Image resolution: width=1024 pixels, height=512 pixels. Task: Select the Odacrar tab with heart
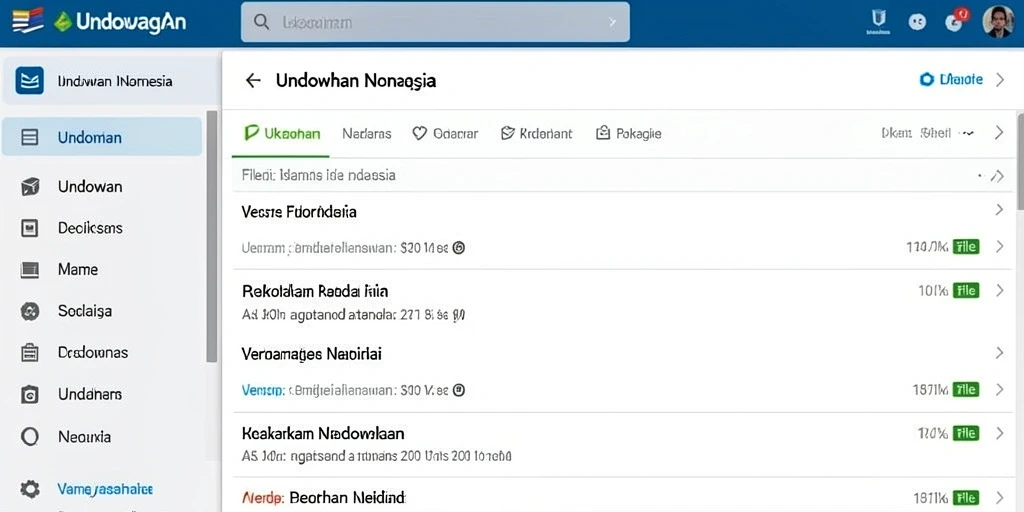click(x=445, y=134)
